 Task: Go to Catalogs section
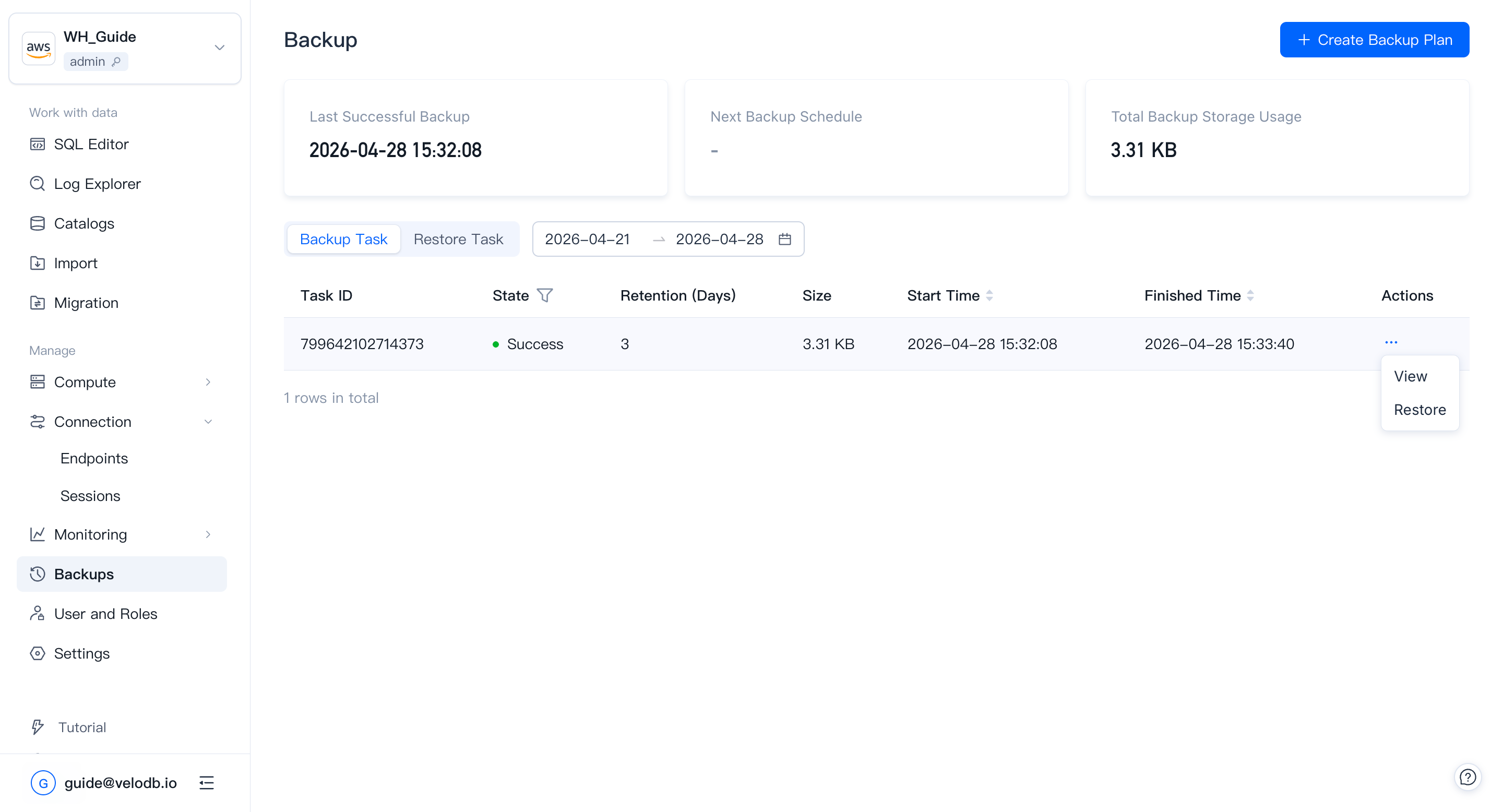pyautogui.click(x=84, y=223)
